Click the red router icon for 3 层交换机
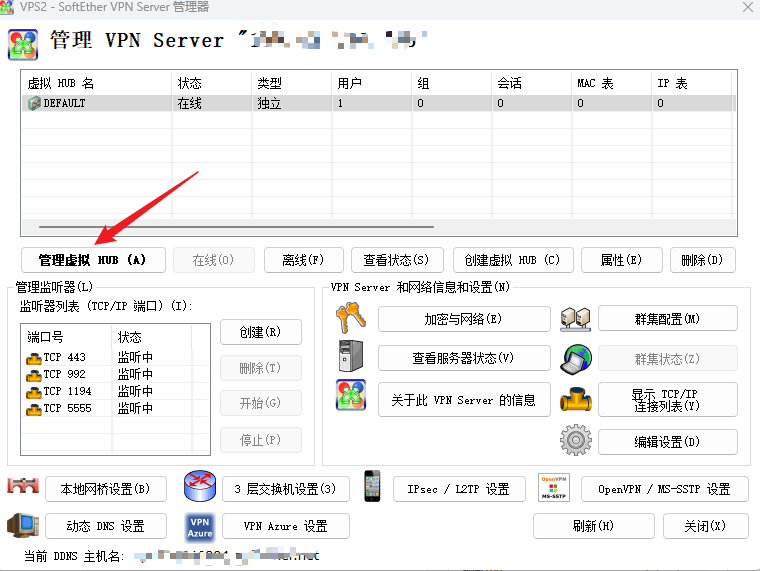The height and width of the screenshot is (571, 760). 200,488
